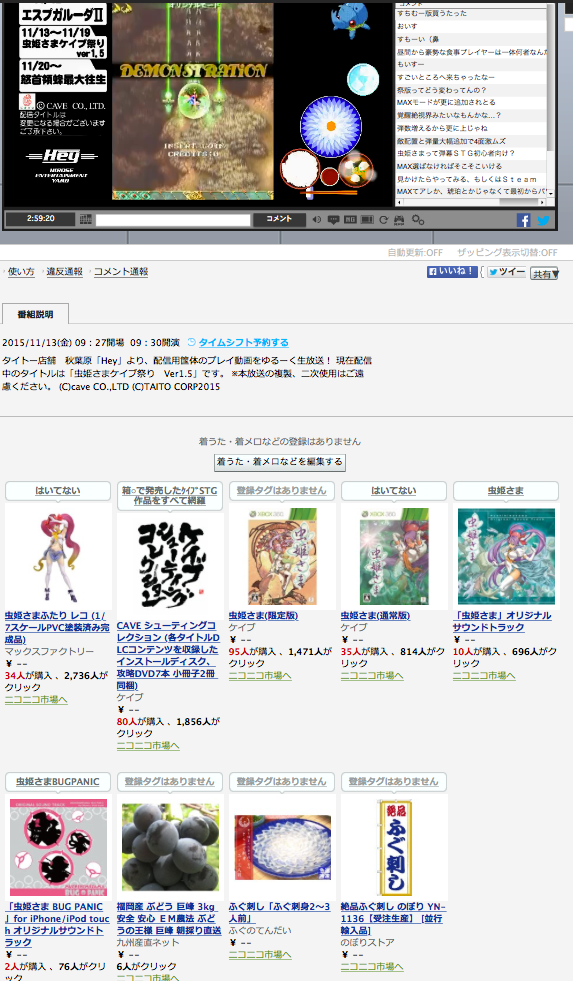Click the BG mode icon in the player bar
Viewport: 573px width, 981px height.
350,220
